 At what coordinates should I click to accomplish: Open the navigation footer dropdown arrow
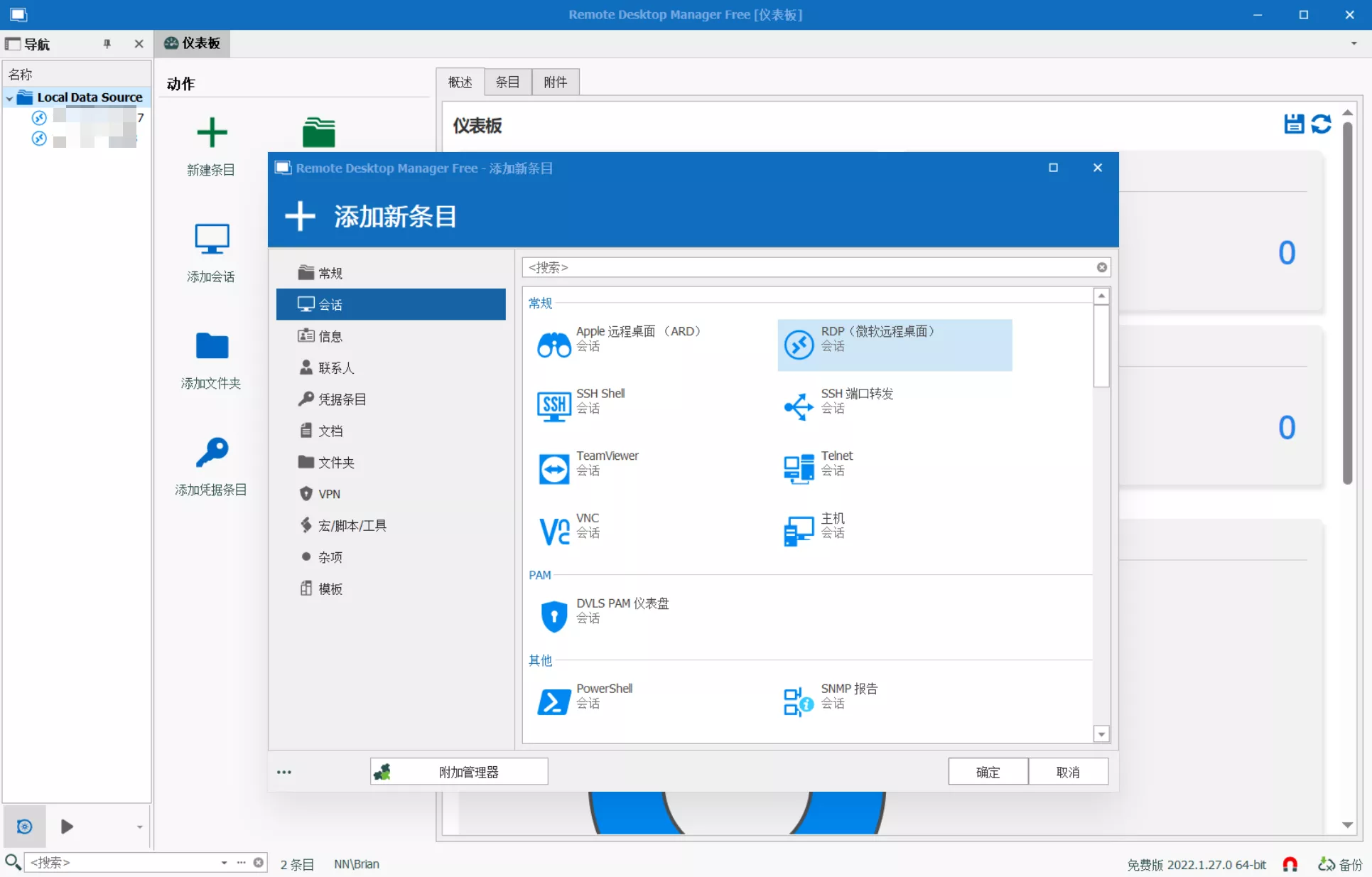[139, 827]
